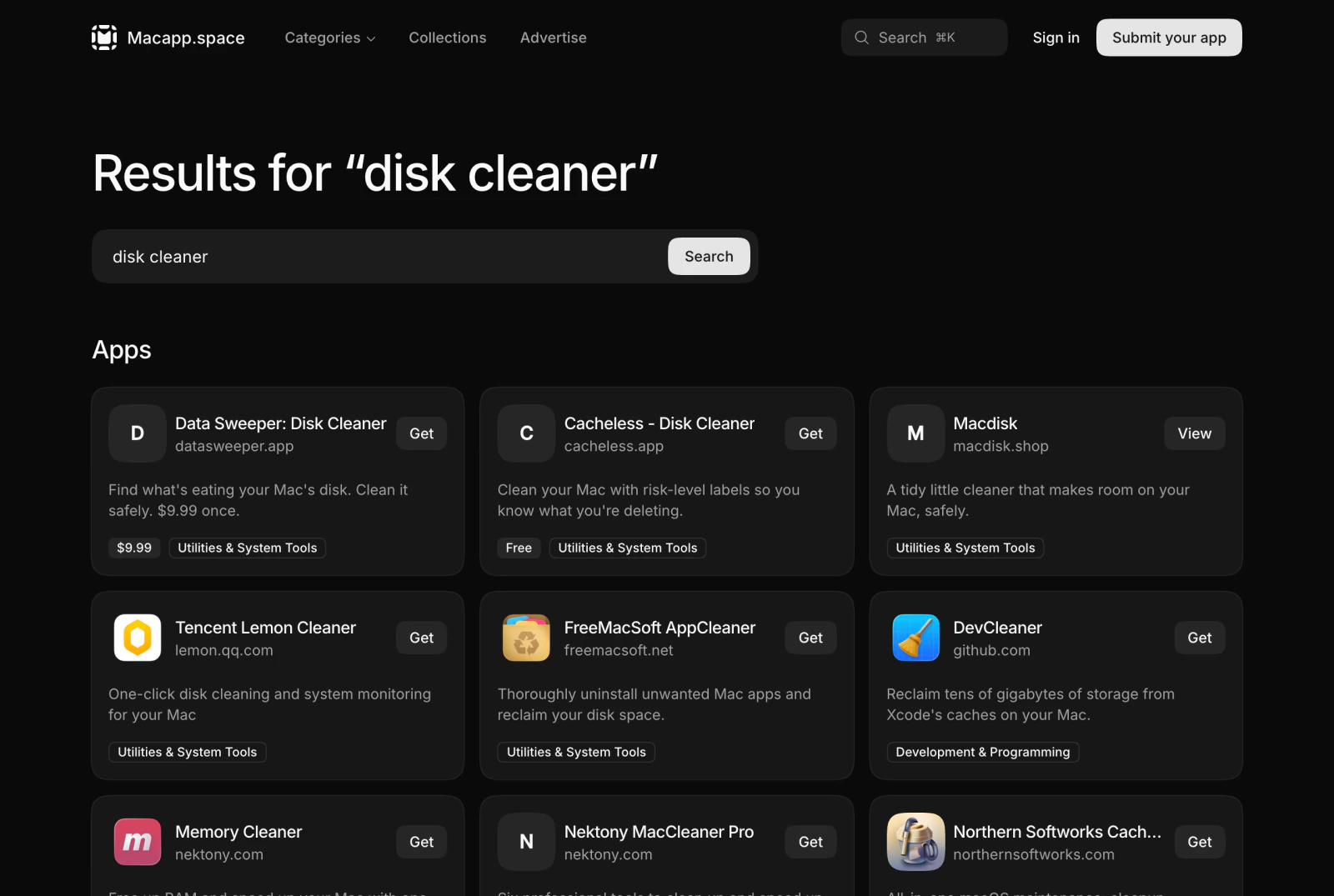Focus the header Search ⌘K field
Image resolution: width=1334 pixels, height=896 pixels.
coord(924,38)
